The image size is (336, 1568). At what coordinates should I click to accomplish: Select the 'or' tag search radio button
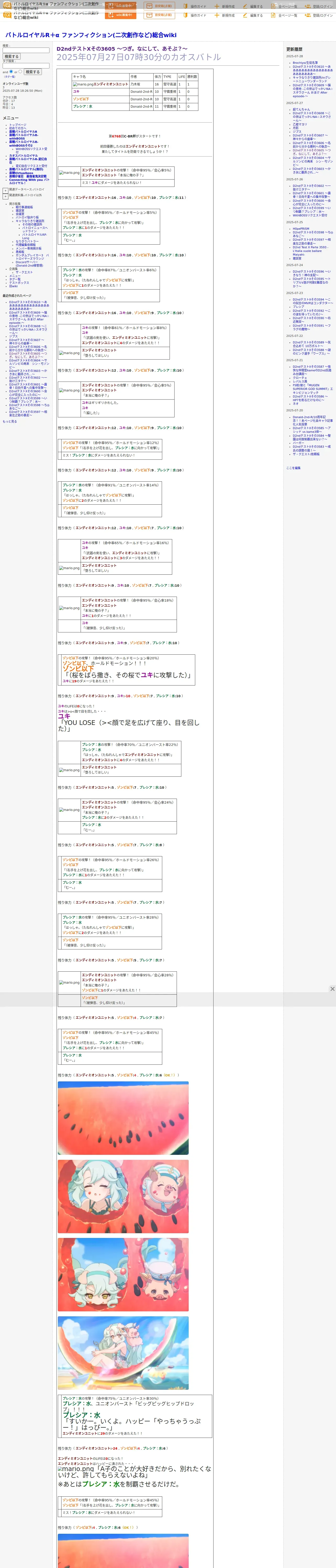pyautogui.click(x=20, y=71)
